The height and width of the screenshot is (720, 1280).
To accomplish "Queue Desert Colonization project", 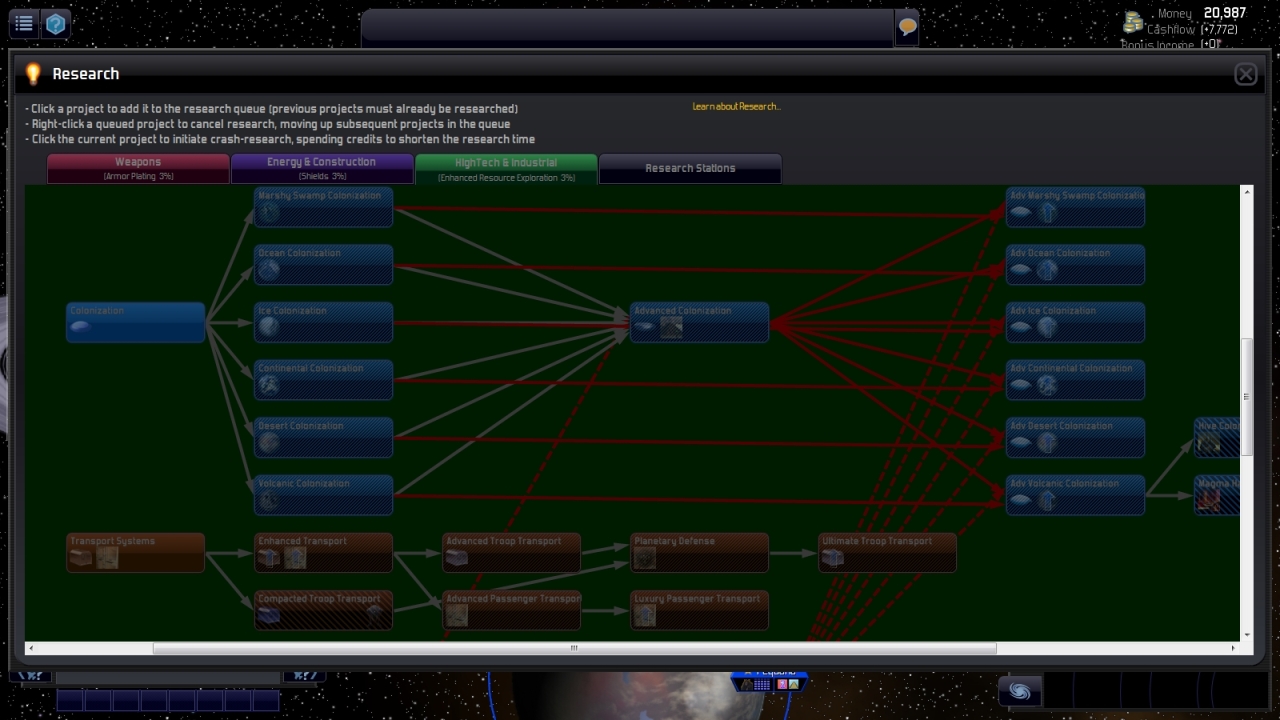I will (x=324, y=438).
